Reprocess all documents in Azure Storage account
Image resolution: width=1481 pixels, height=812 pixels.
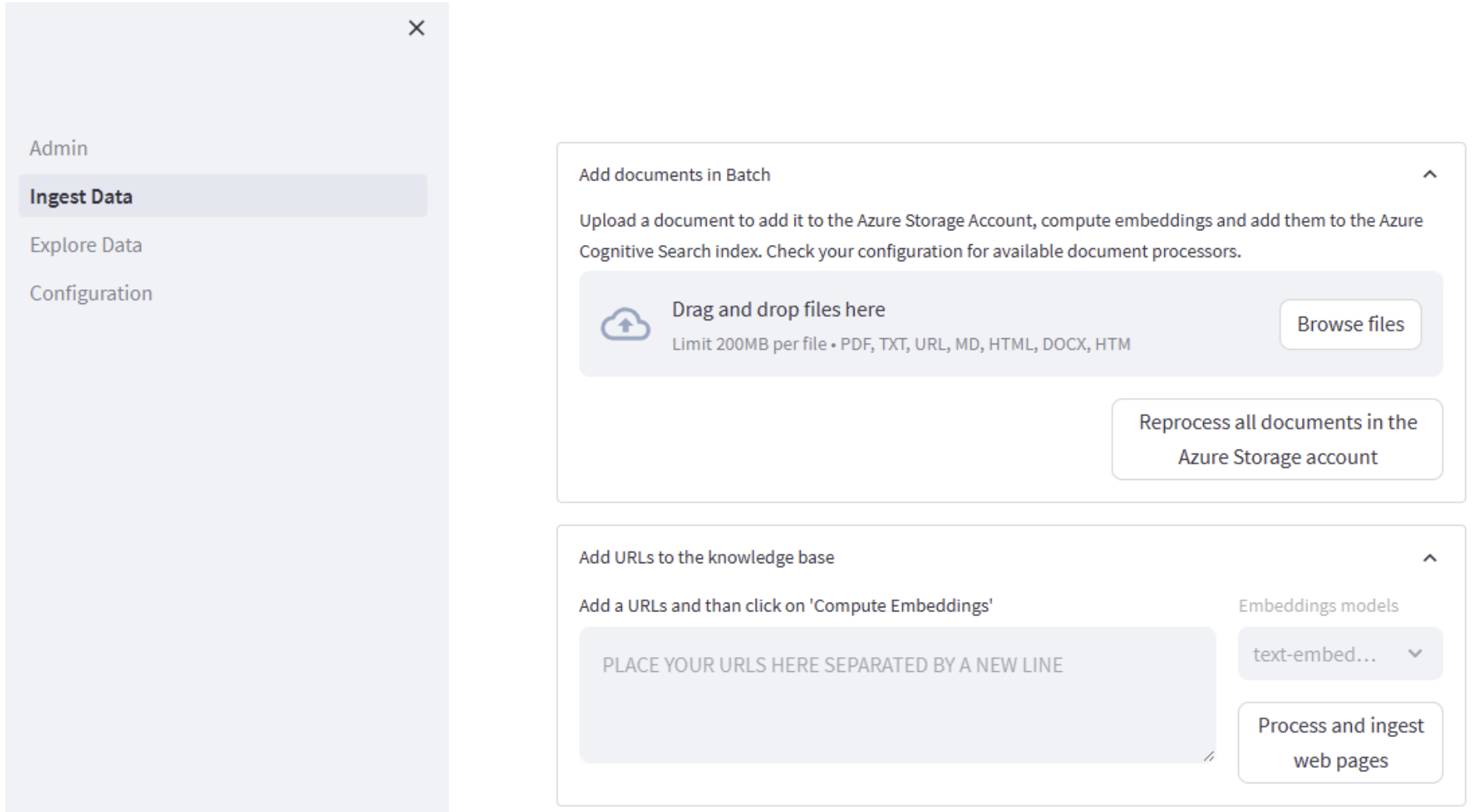tap(1276, 439)
